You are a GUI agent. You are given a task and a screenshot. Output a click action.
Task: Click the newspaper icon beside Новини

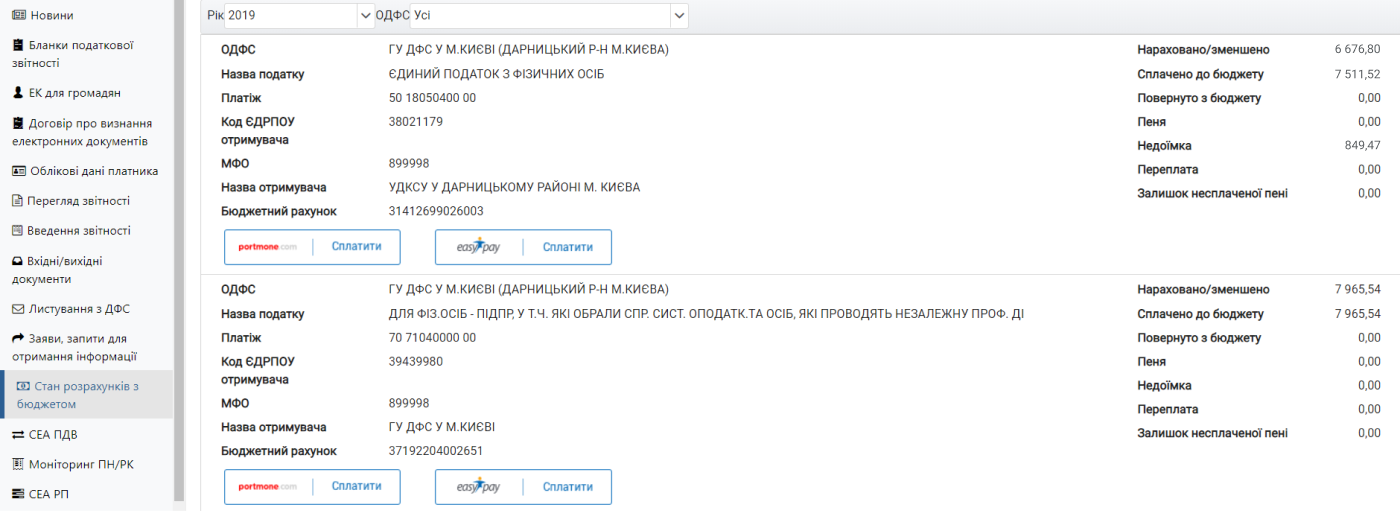[18, 15]
